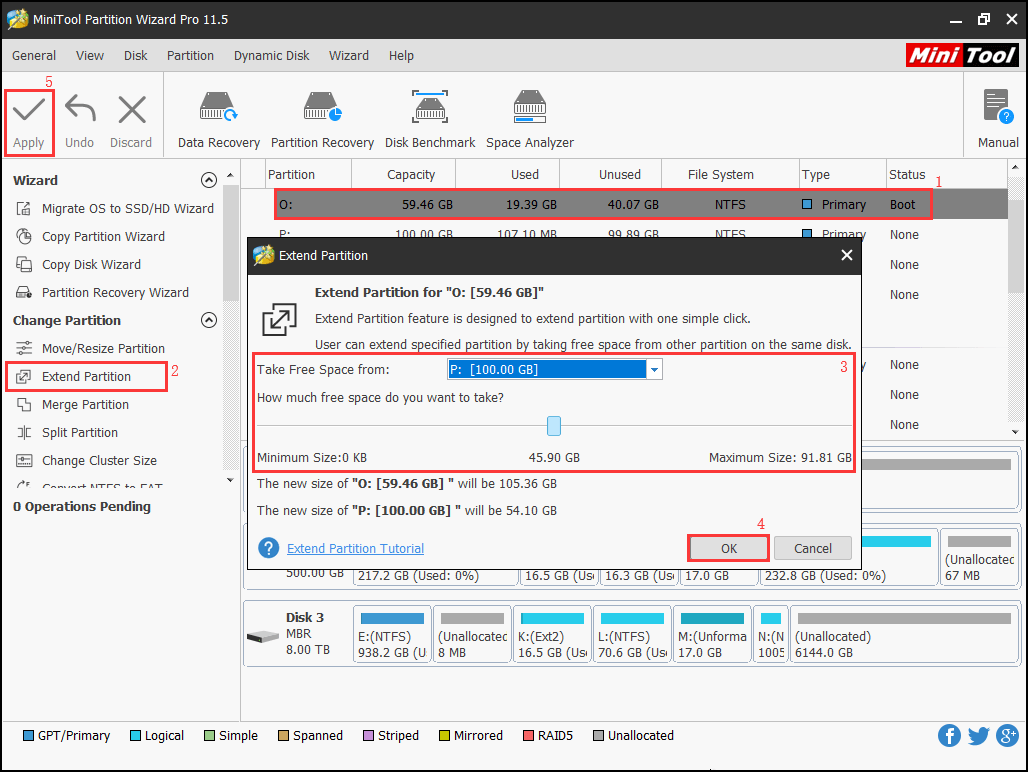
Task: Collapse the Change Partition section
Action: (x=208, y=320)
